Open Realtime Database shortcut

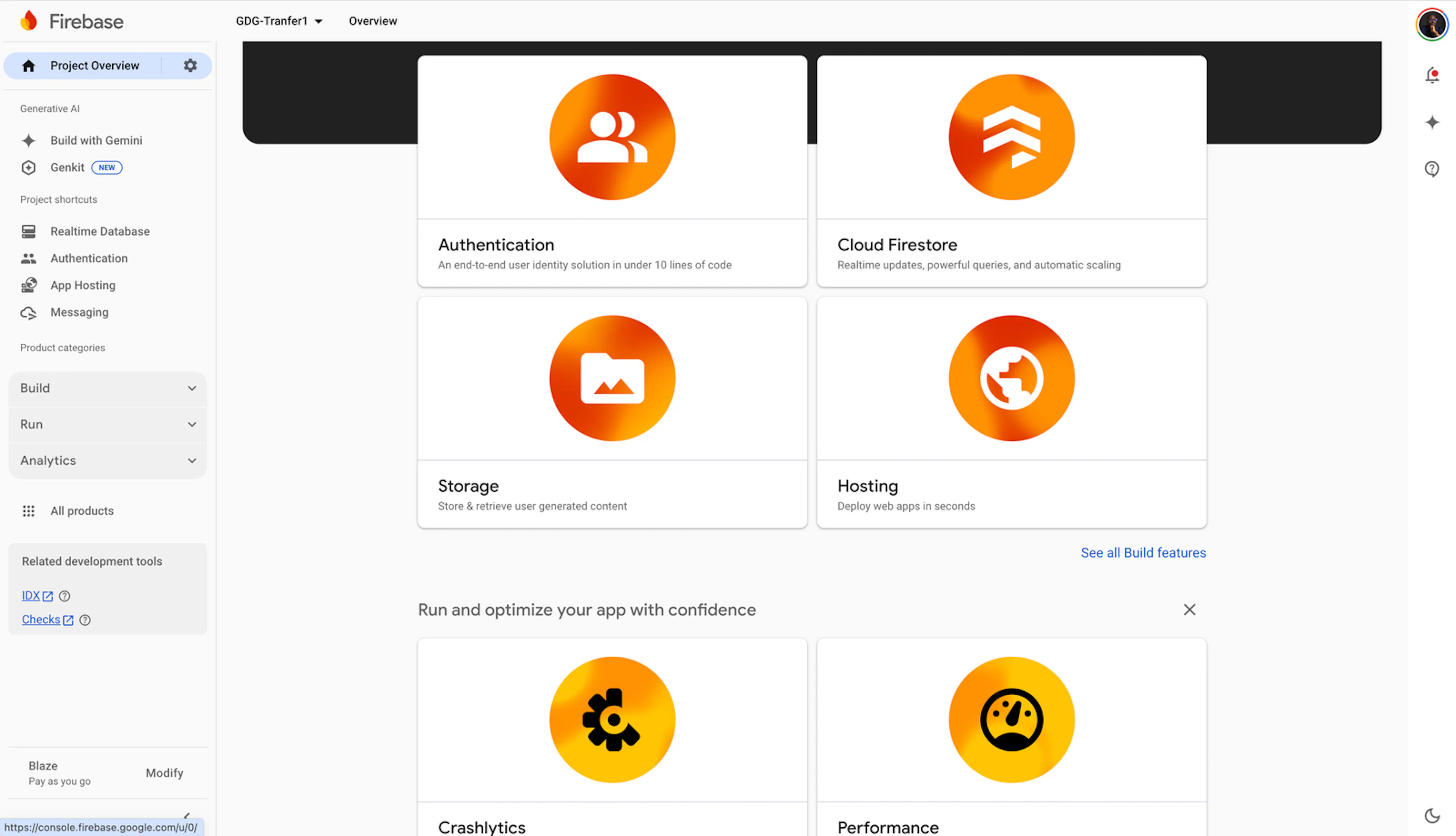(x=100, y=232)
